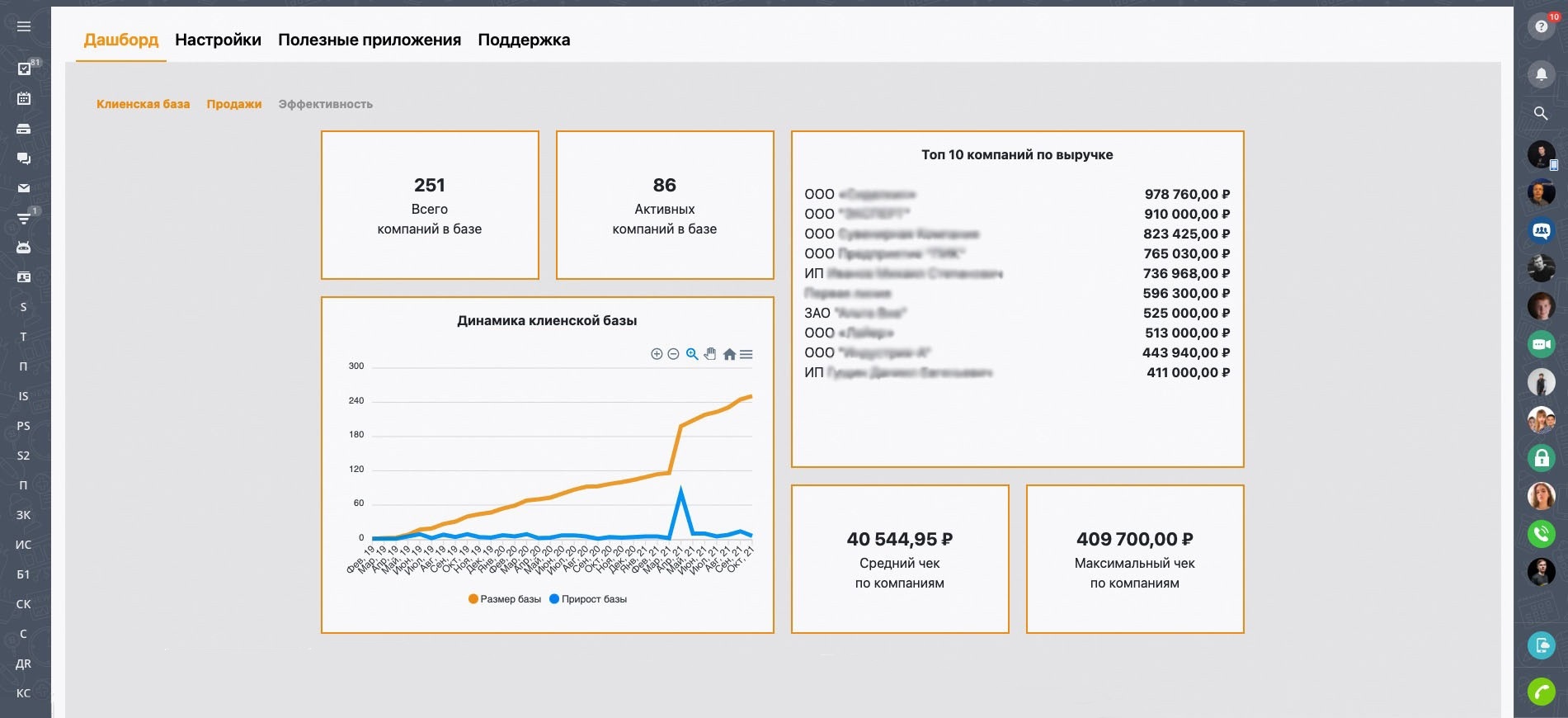Enable the chart panning hand tool
The height and width of the screenshot is (718, 1568).
click(x=710, y=354)
